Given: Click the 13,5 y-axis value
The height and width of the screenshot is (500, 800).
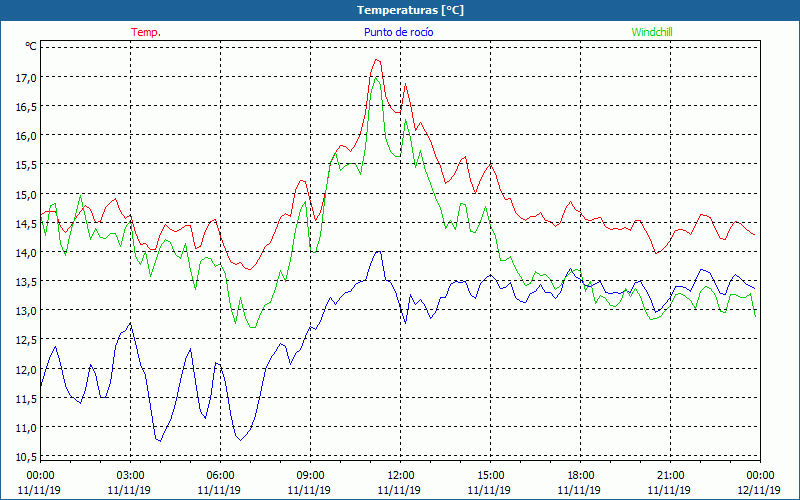Looking at the screenshot, I should point(27,282).
